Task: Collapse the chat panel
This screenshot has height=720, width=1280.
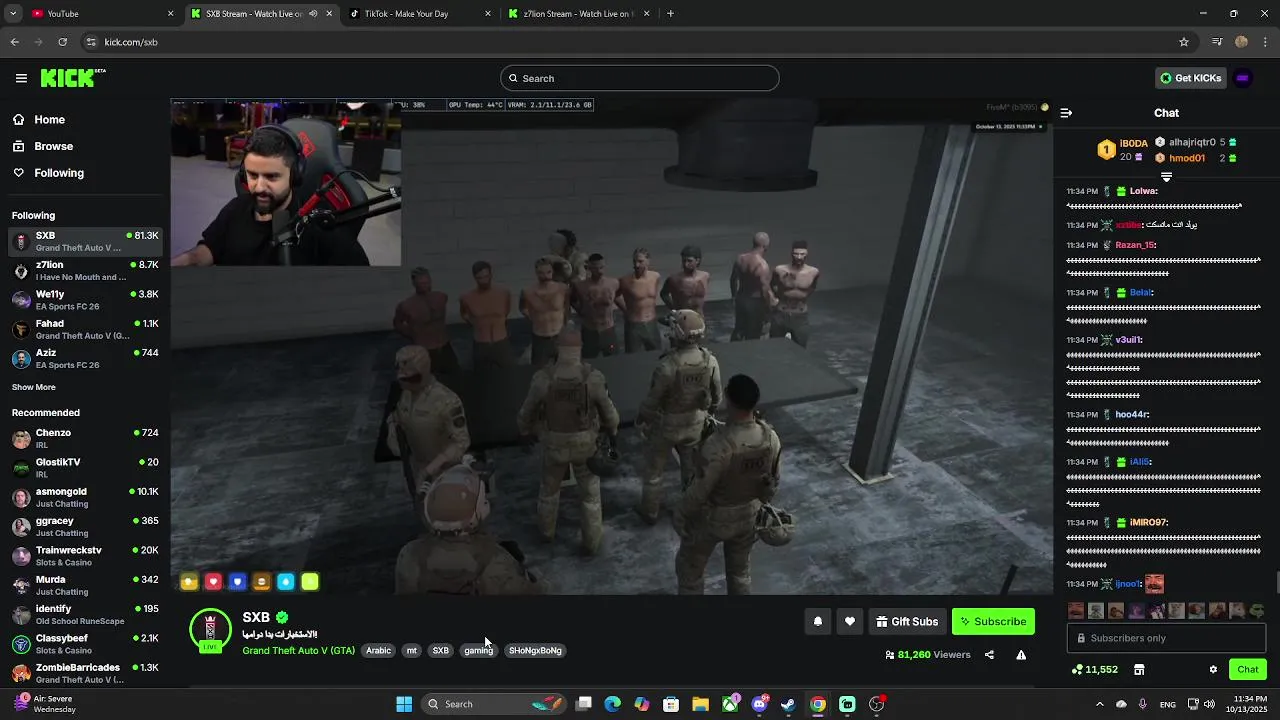Action: [1066, 113]
